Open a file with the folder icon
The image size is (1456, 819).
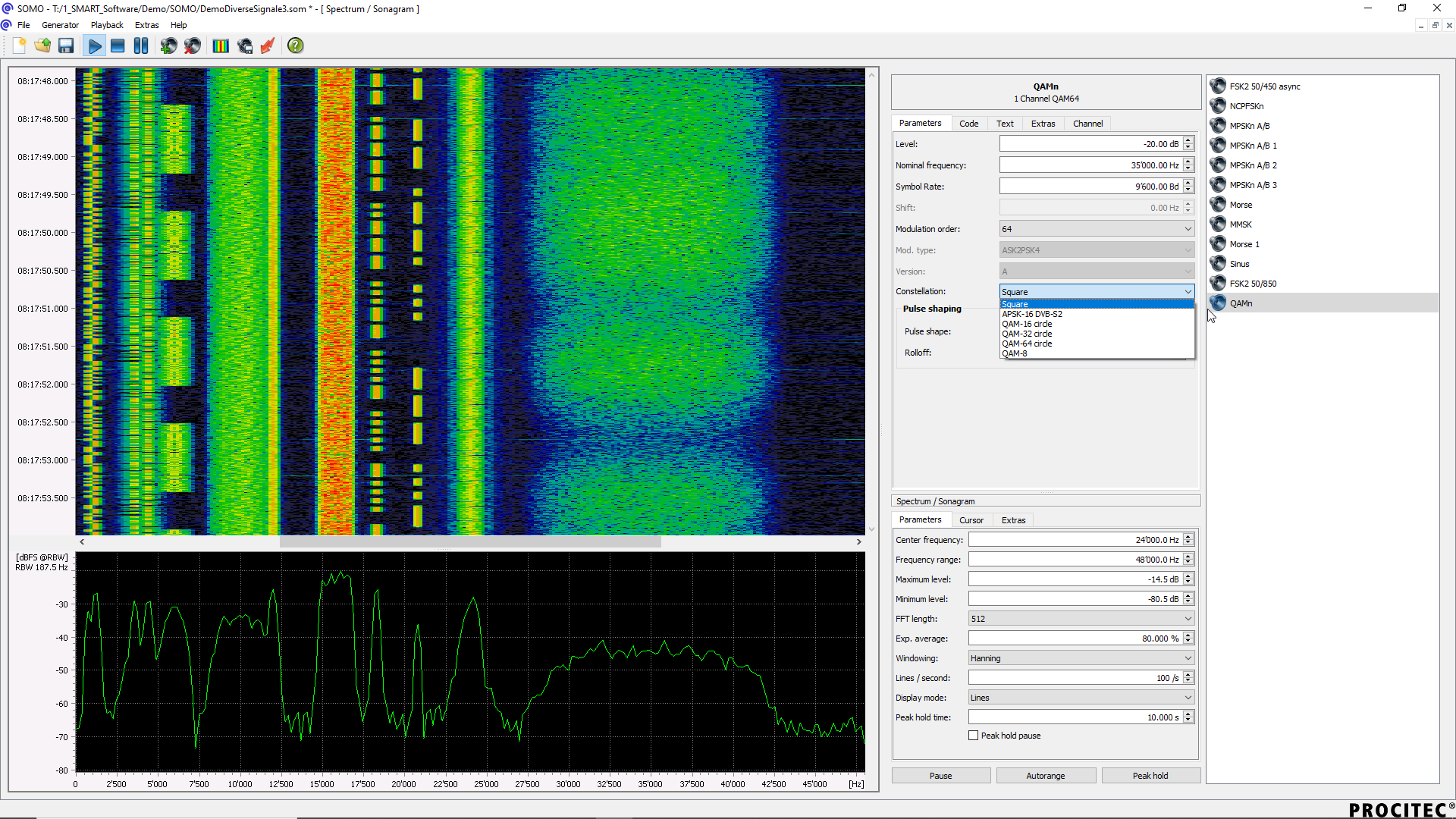tap(42, 46)
